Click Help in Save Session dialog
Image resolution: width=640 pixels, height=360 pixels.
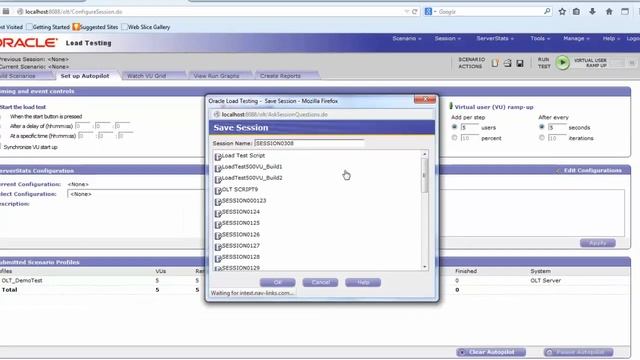[363, 282]
